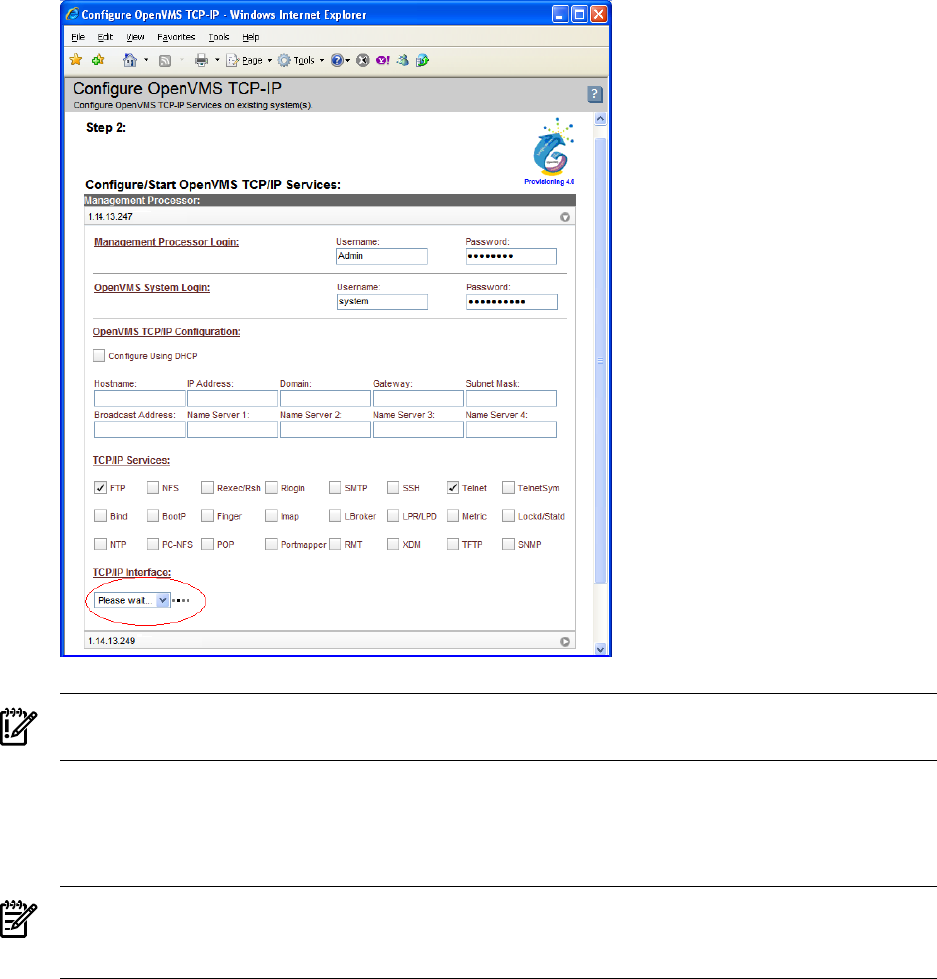Open the File menu

(x=78, y=37)
